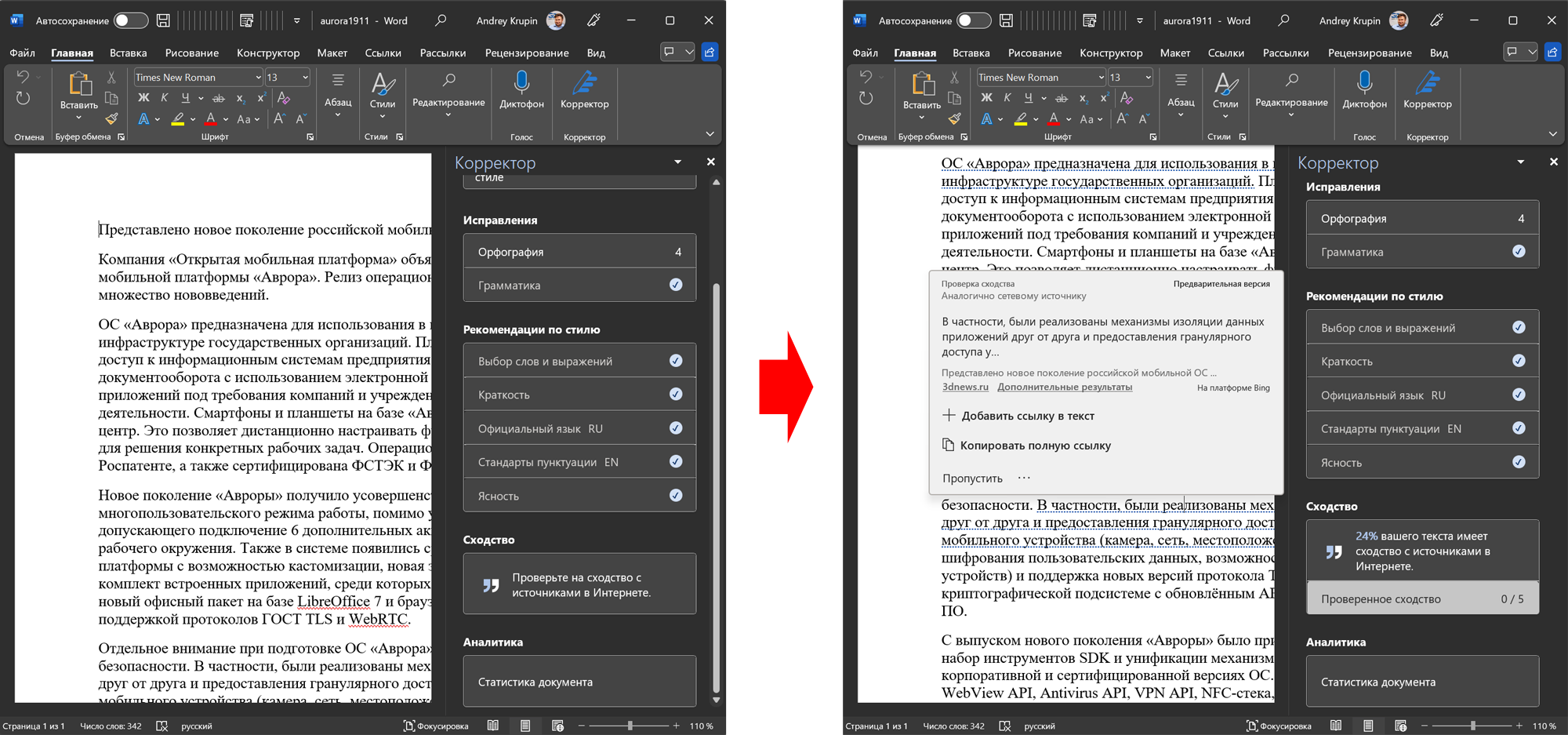The height and width of the screenshot is (735, 1568).
Task: Click Redo arrow in left window ribbon
Action: [23, 98]
